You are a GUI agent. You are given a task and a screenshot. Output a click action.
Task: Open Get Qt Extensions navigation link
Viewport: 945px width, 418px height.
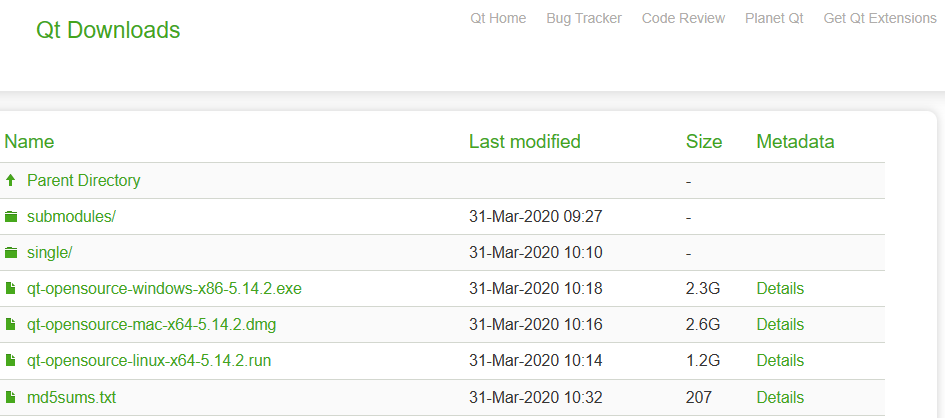pyautogui.click(x=880, y=18)
